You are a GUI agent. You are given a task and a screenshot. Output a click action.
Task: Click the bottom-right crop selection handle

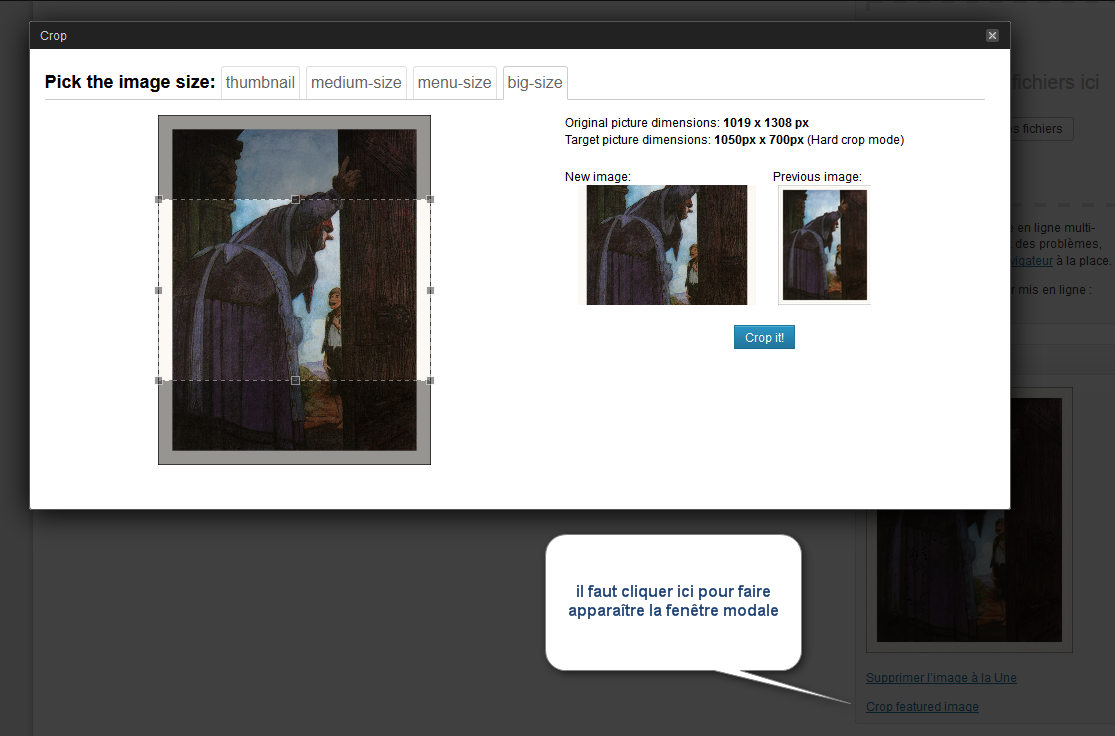click(x=430, y=380)
